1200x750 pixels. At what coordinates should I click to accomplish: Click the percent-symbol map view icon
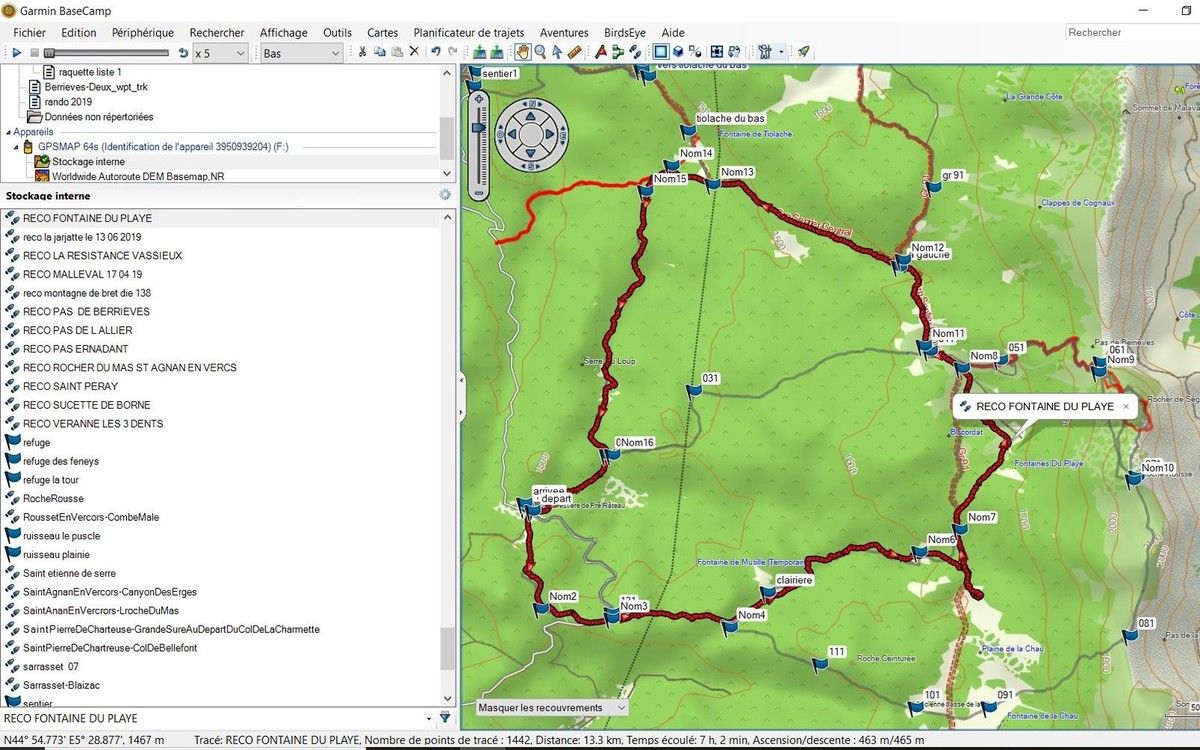[696, 53]
